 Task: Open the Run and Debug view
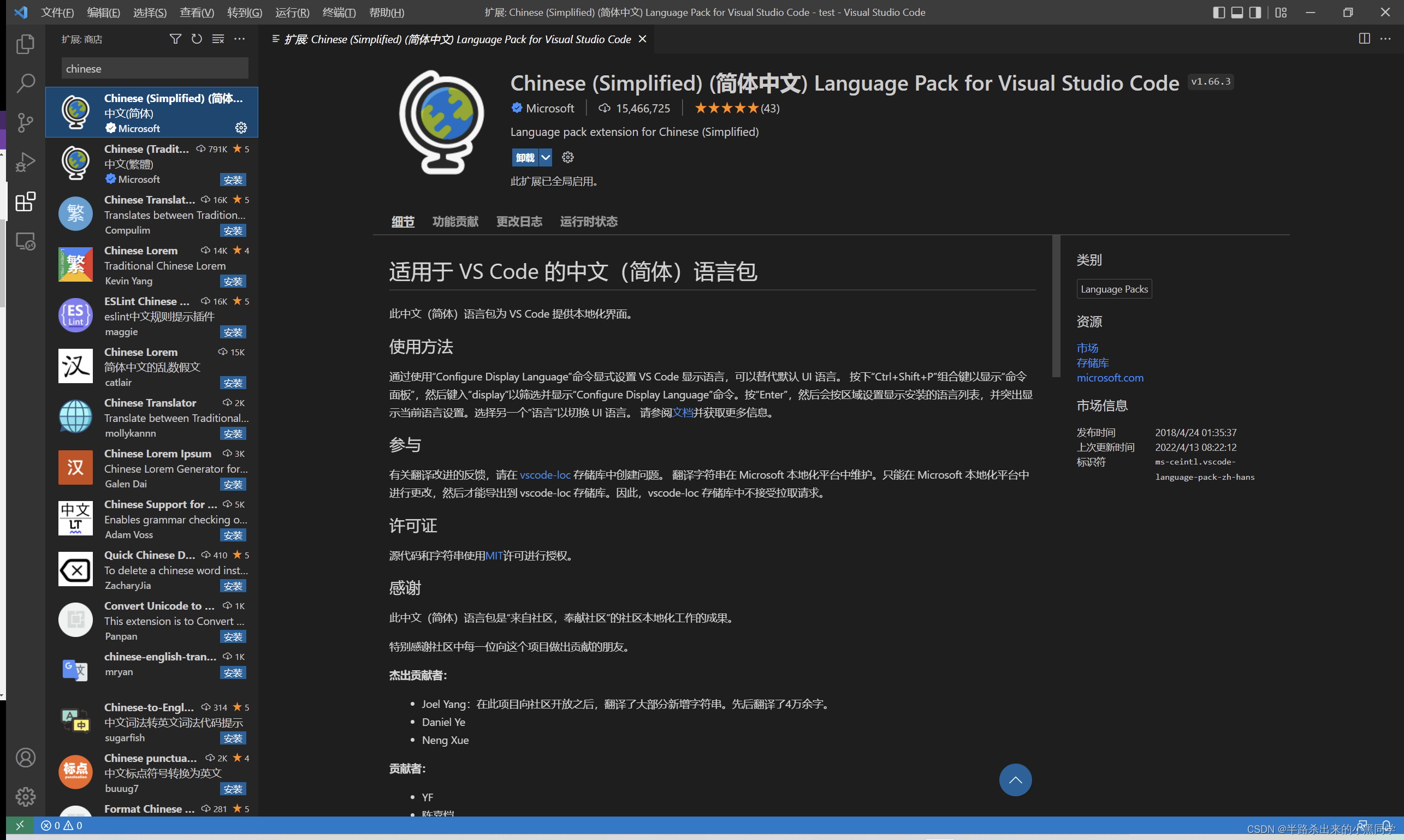[x=25, y=162]
